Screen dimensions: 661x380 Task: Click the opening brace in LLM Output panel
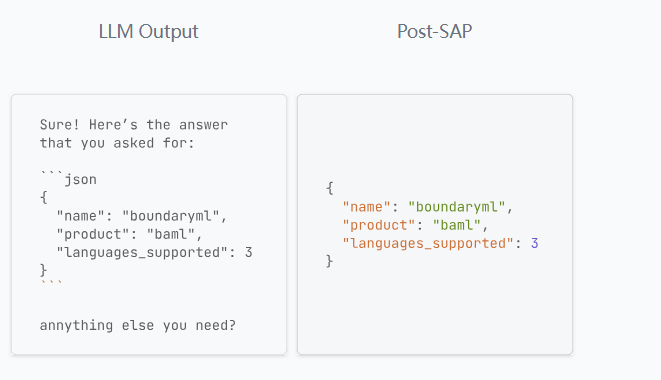[x=43, y=197]
